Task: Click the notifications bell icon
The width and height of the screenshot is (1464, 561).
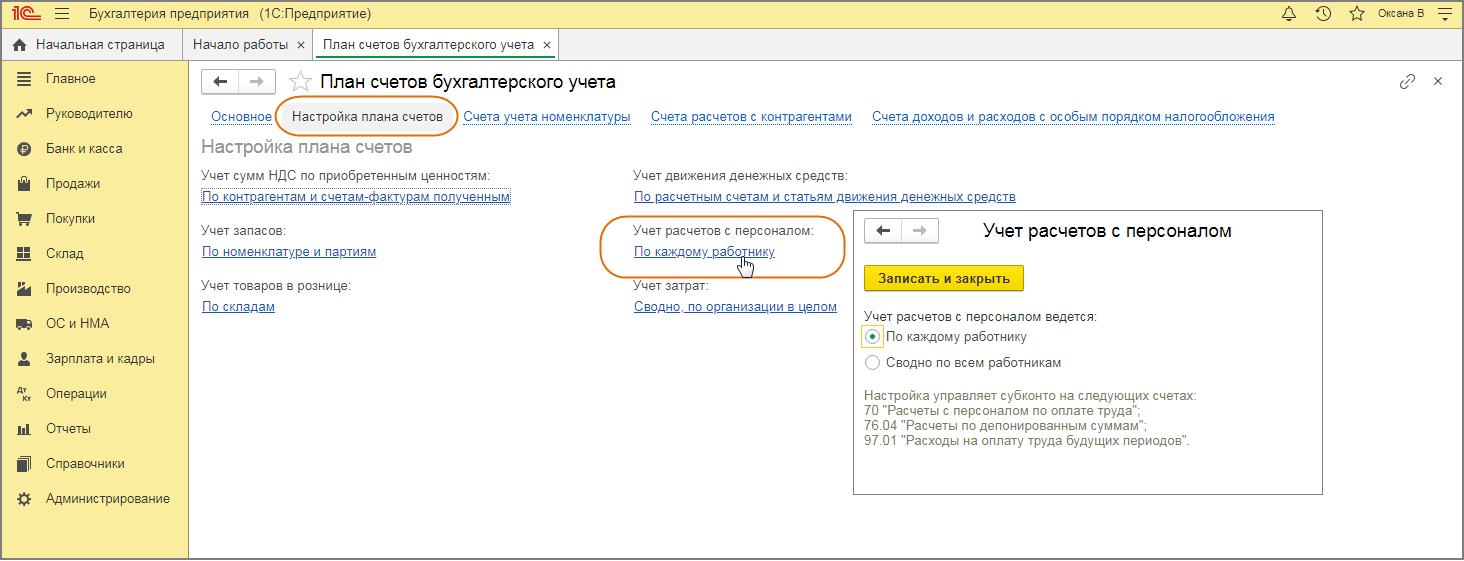Action: [1288, 14]
